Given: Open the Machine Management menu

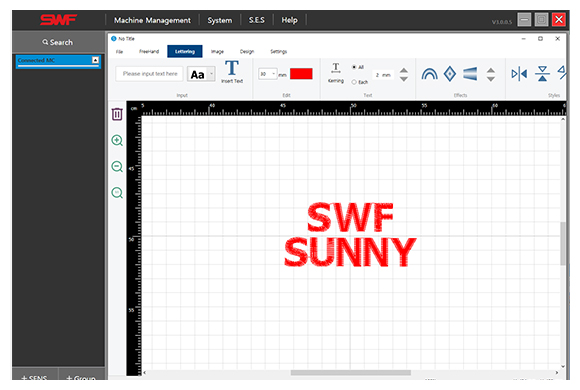Looking at the screenshot, I should [152, 20].
